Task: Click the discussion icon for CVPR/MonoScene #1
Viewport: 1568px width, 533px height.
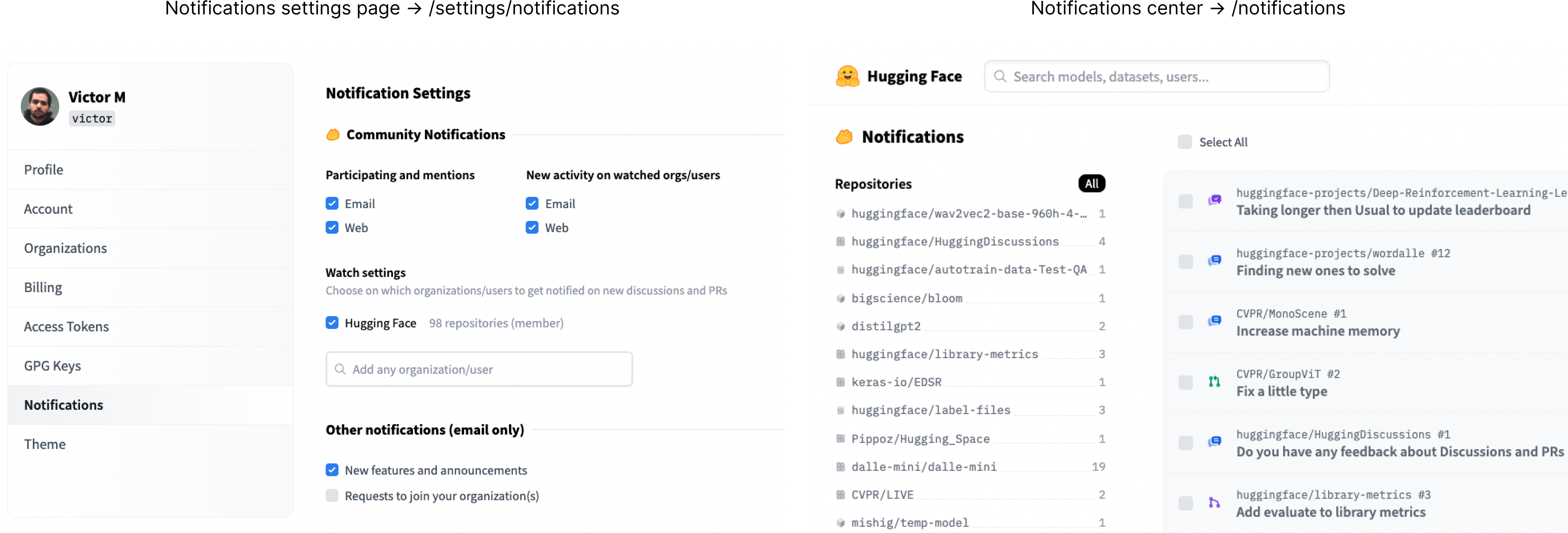Action: 1214,321
